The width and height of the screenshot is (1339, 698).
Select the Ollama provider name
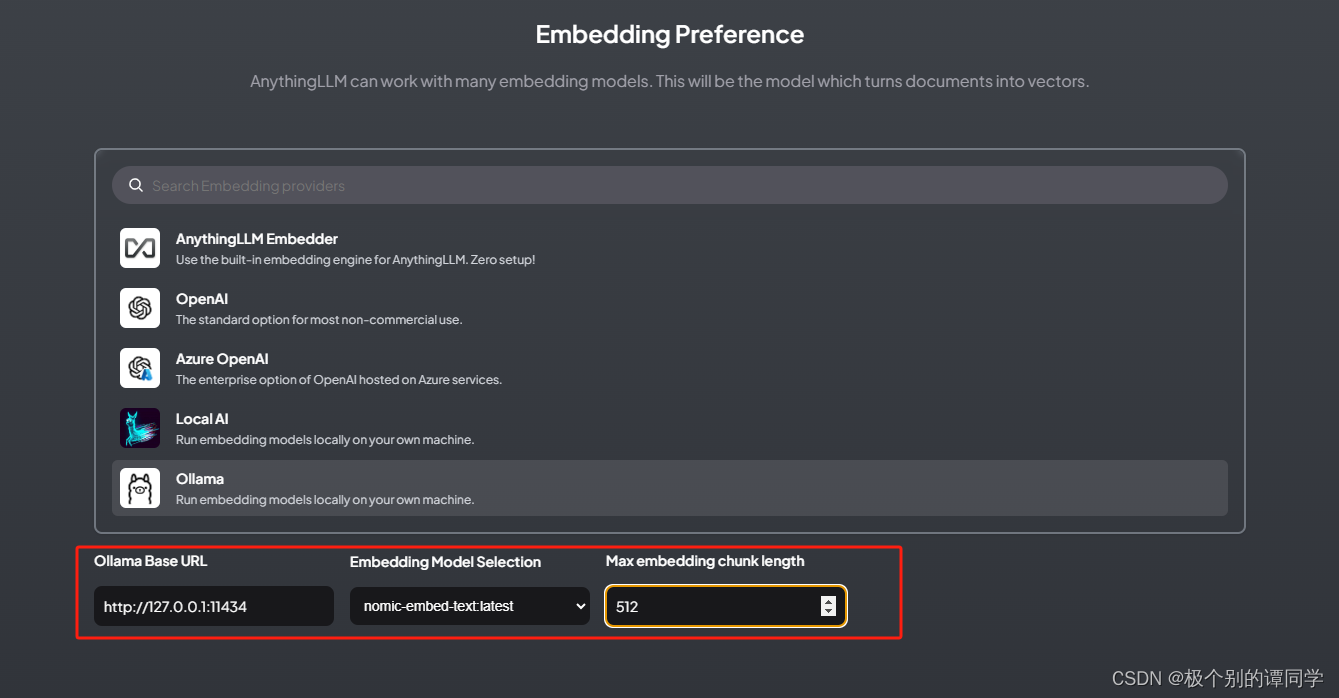click(x=200, y=479)
